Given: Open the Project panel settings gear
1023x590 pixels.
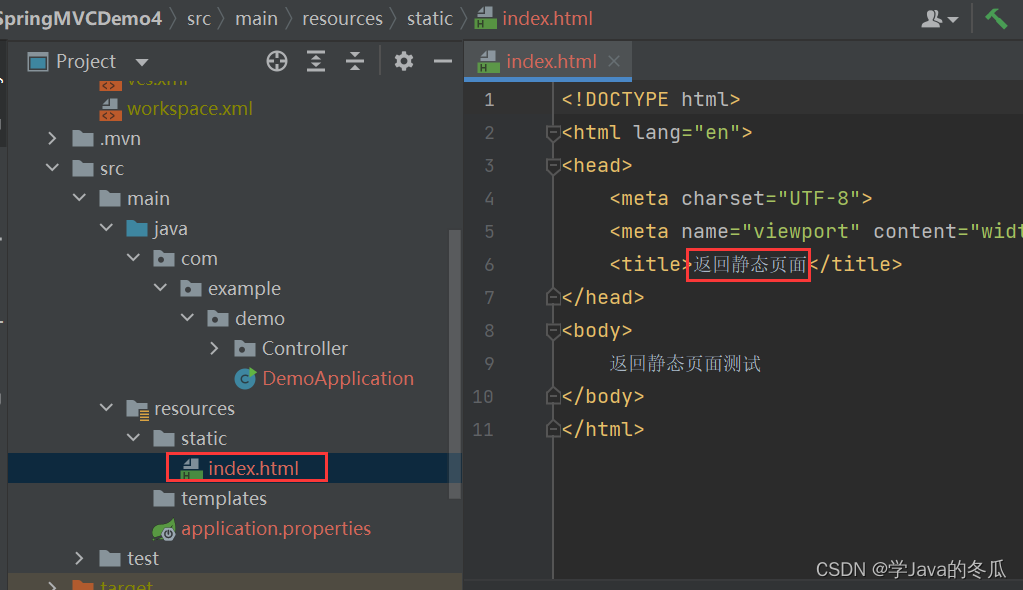Looking at the screenshot, I should (x=403, y=61).
